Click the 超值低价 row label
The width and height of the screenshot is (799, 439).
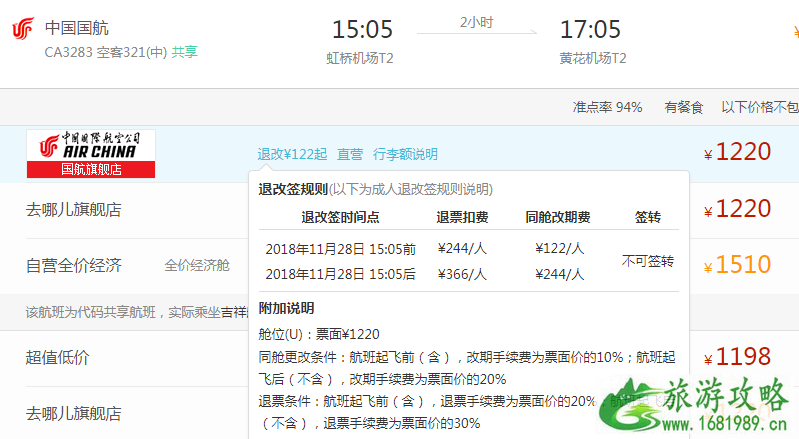(x=58, y=357)
